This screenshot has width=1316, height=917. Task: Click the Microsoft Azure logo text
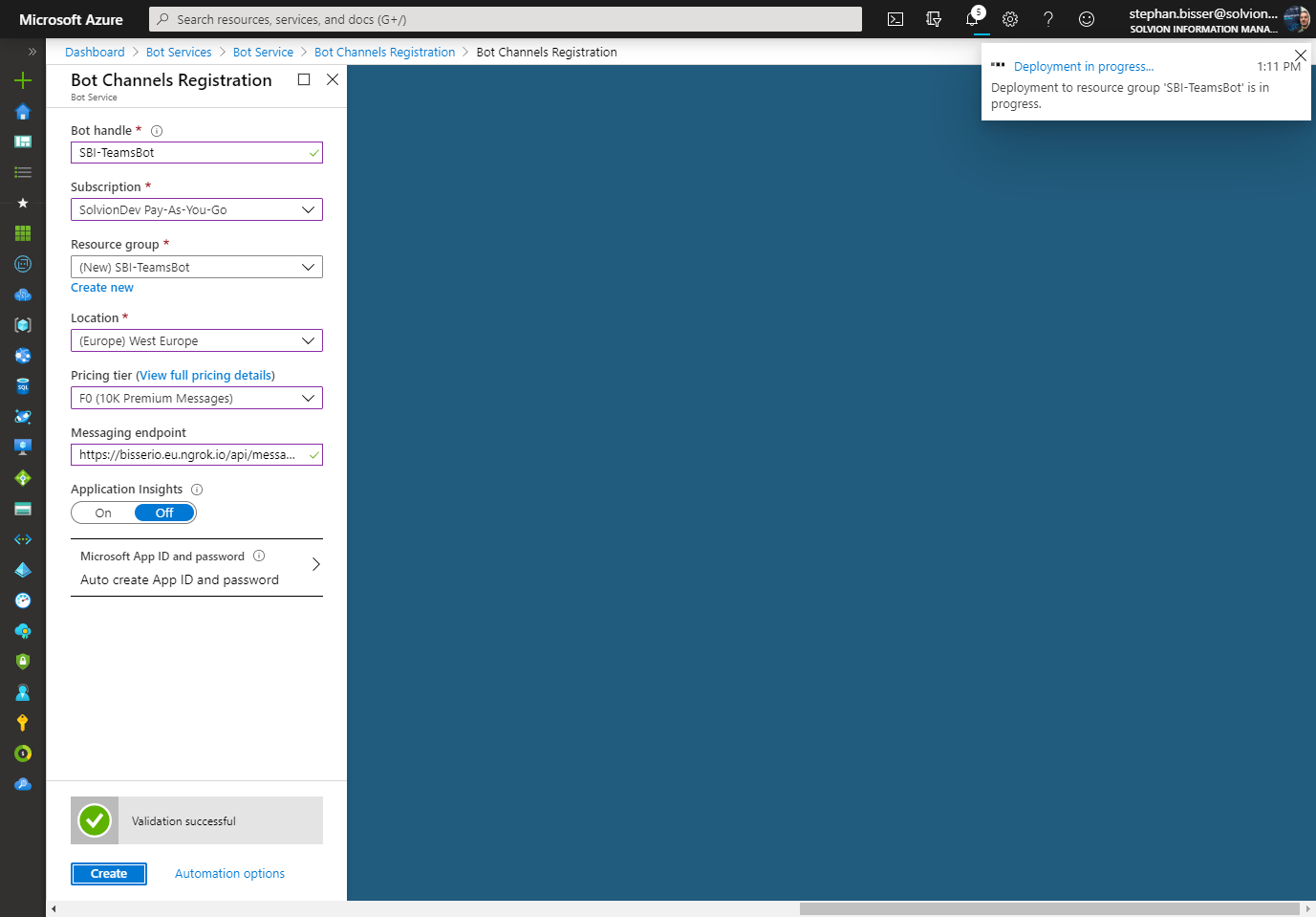[71, 19]
